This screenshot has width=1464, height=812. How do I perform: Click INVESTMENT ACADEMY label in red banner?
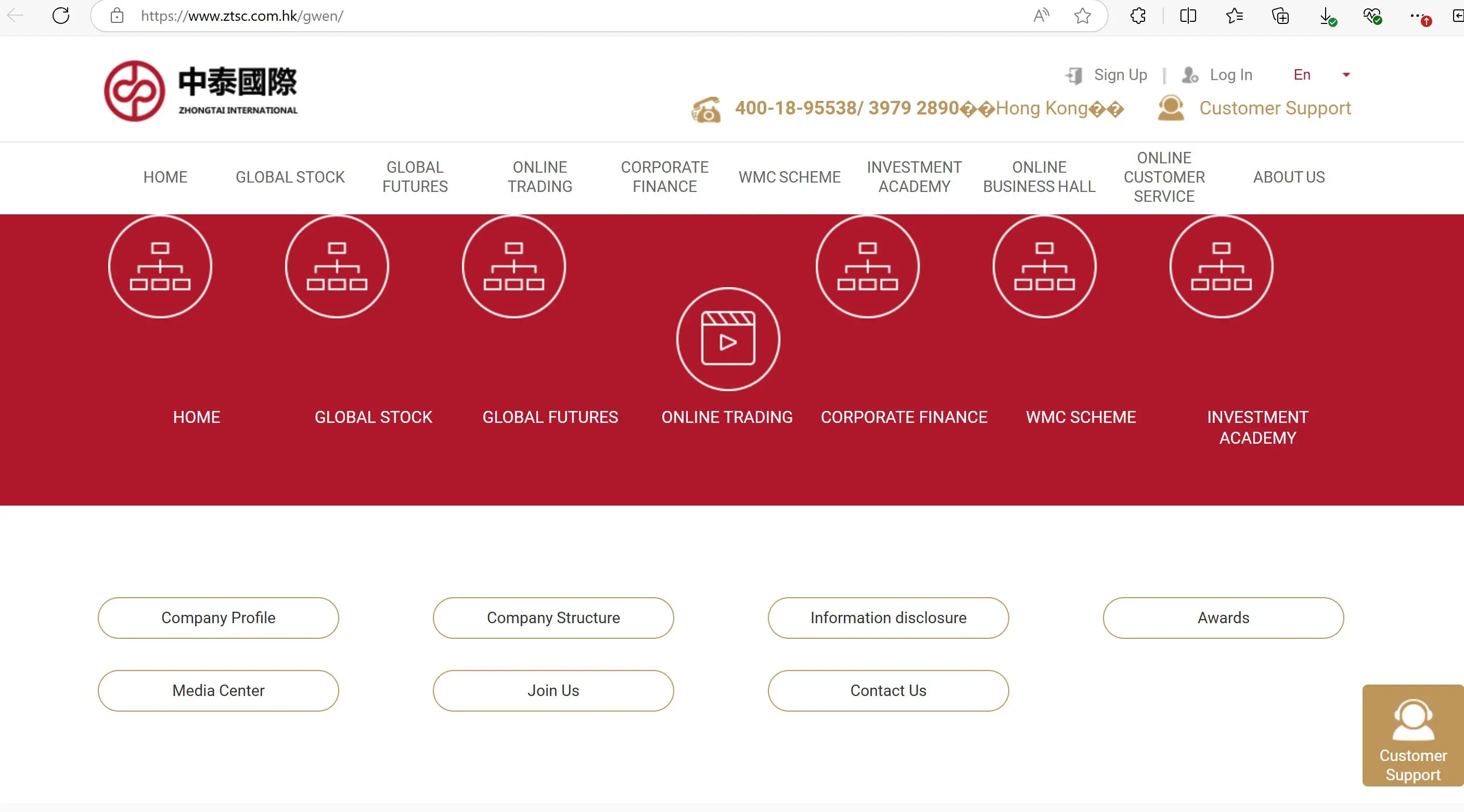coord(1257,427)
